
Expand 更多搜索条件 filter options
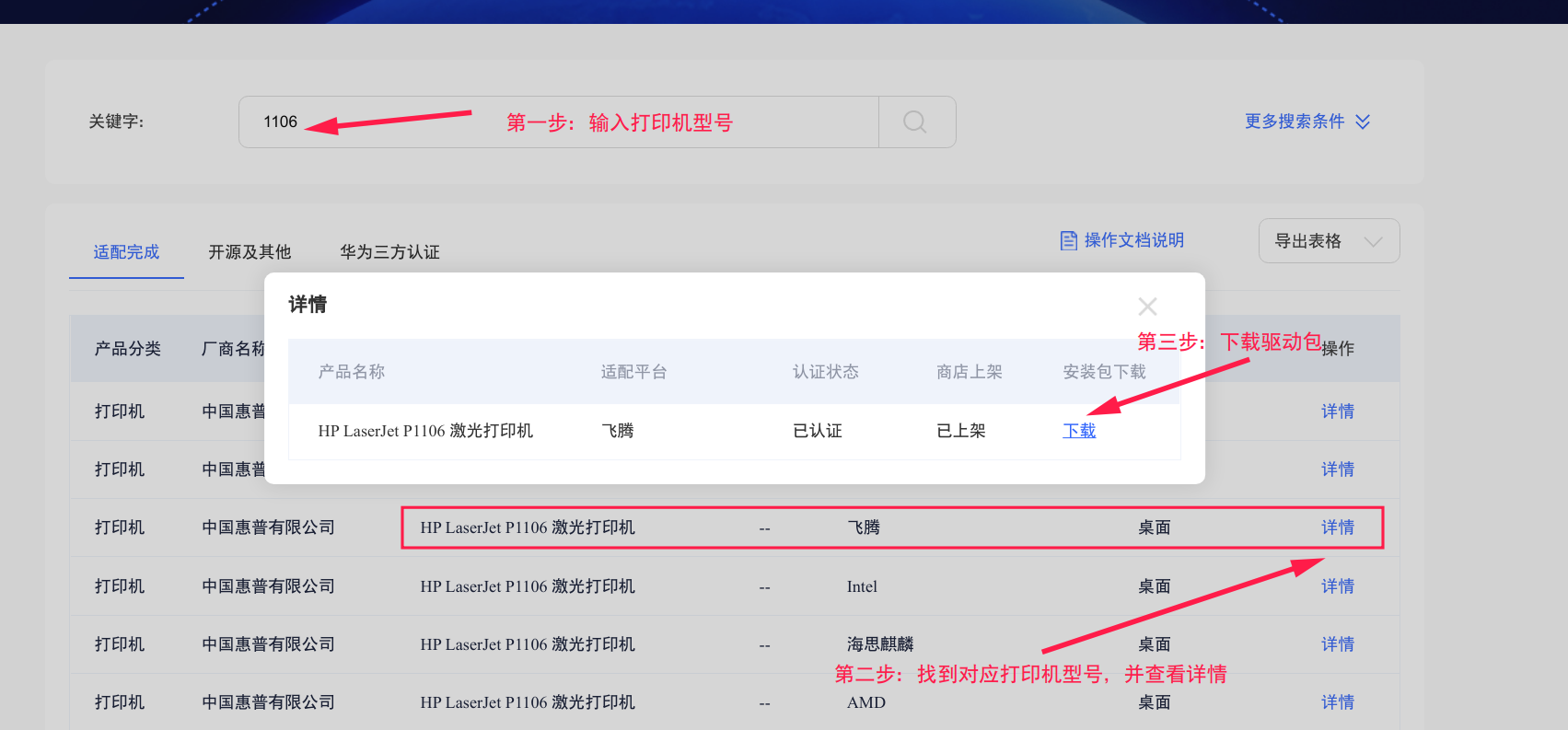coord(1307,122)
